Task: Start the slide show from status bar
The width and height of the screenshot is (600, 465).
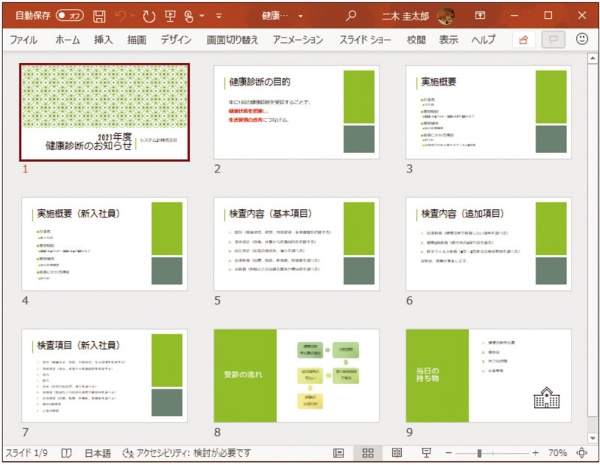Action: coord(425,453)
